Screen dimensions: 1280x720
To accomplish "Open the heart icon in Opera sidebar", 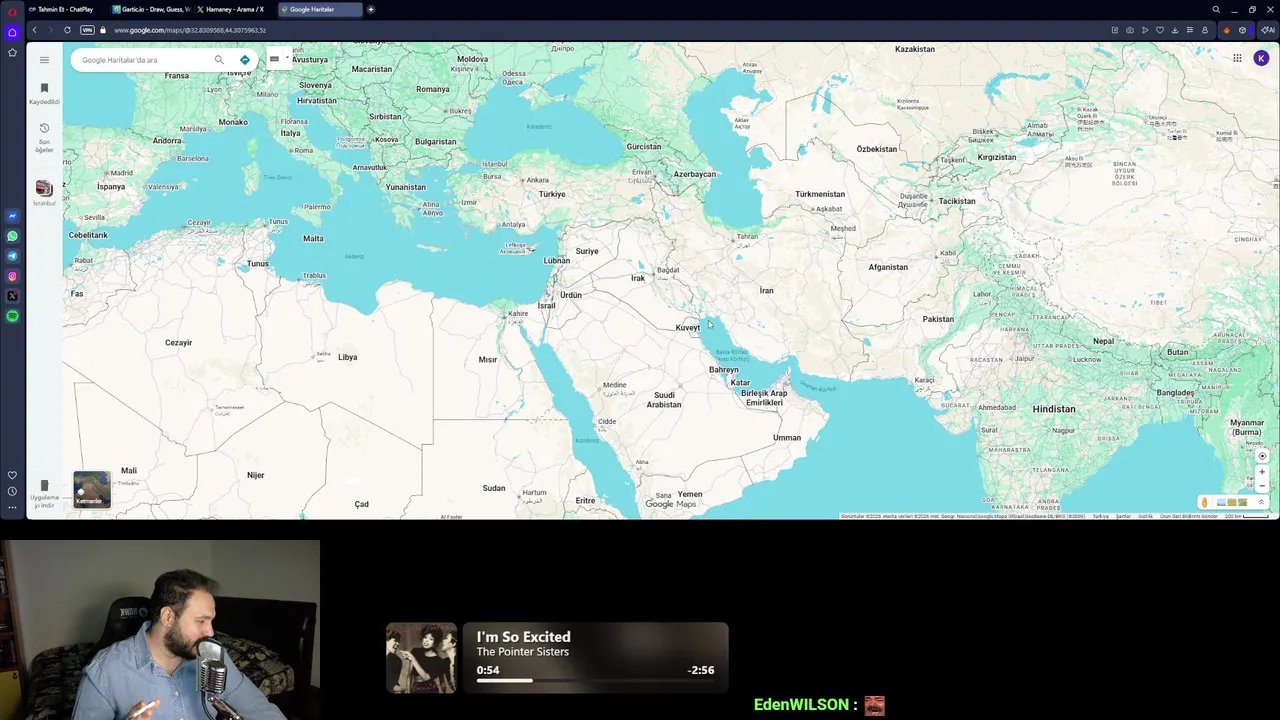I will 12,475.
